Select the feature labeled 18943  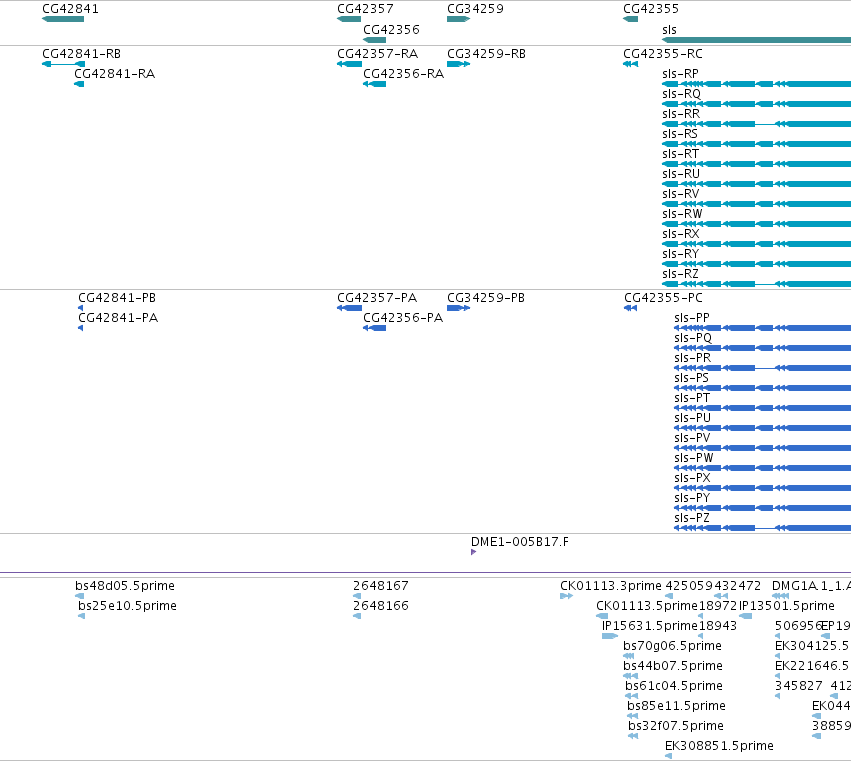pos(701,637)
